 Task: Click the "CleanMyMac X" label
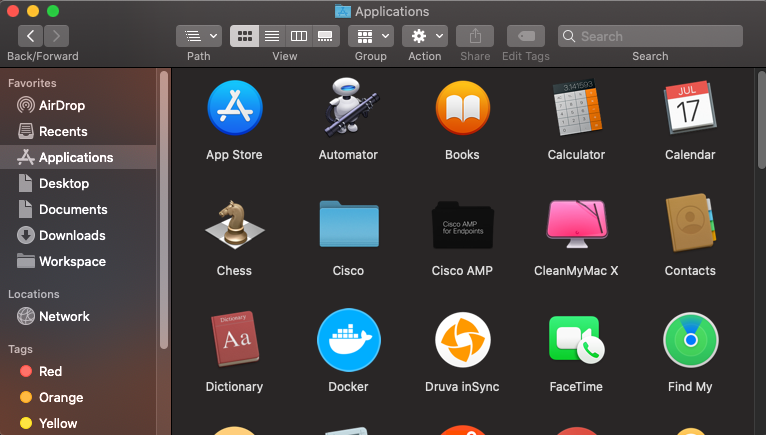click(x=576, y=270)
